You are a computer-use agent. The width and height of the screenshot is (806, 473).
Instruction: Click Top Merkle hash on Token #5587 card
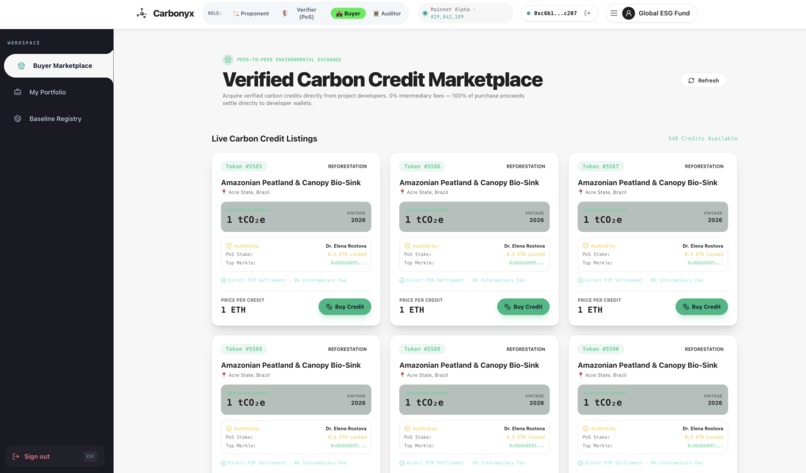[x=705, y=263]
